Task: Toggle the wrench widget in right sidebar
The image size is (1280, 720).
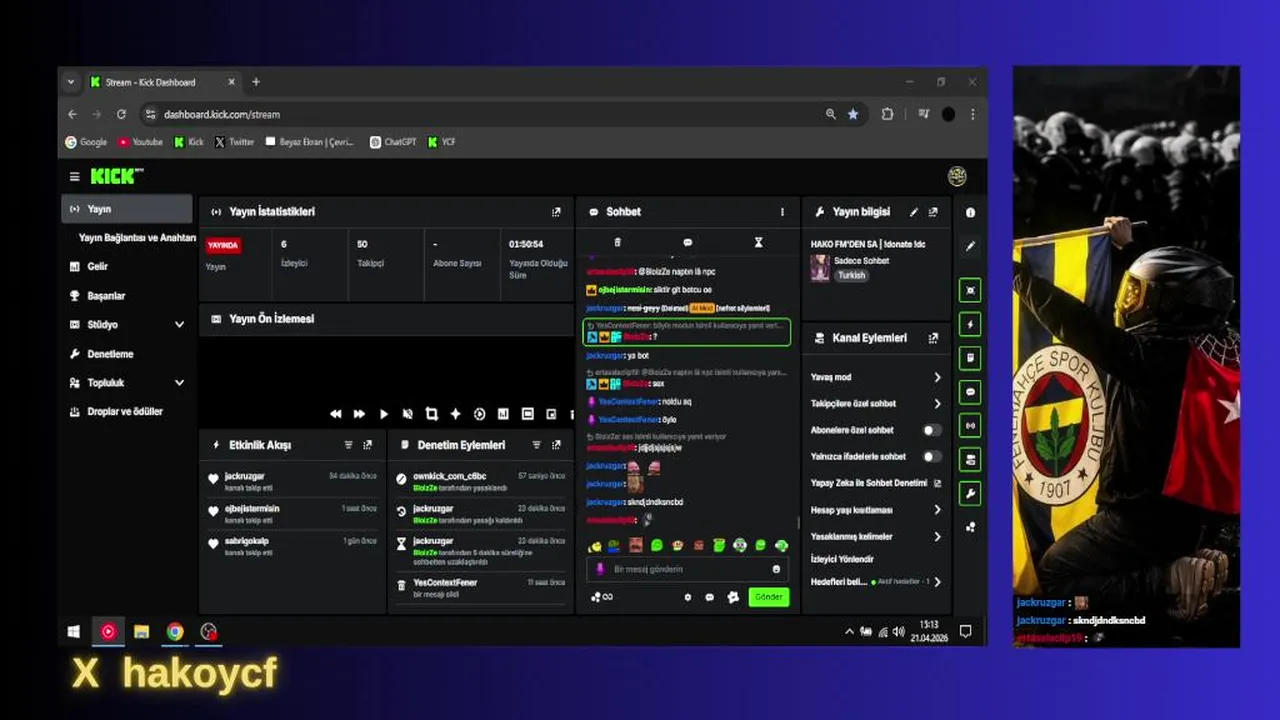Action: [x=970, y=493]
